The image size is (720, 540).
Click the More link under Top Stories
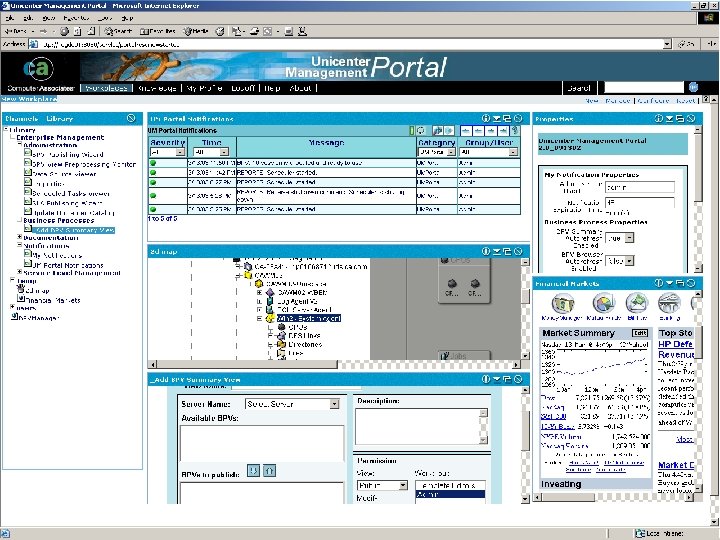(x=684, y=439)
